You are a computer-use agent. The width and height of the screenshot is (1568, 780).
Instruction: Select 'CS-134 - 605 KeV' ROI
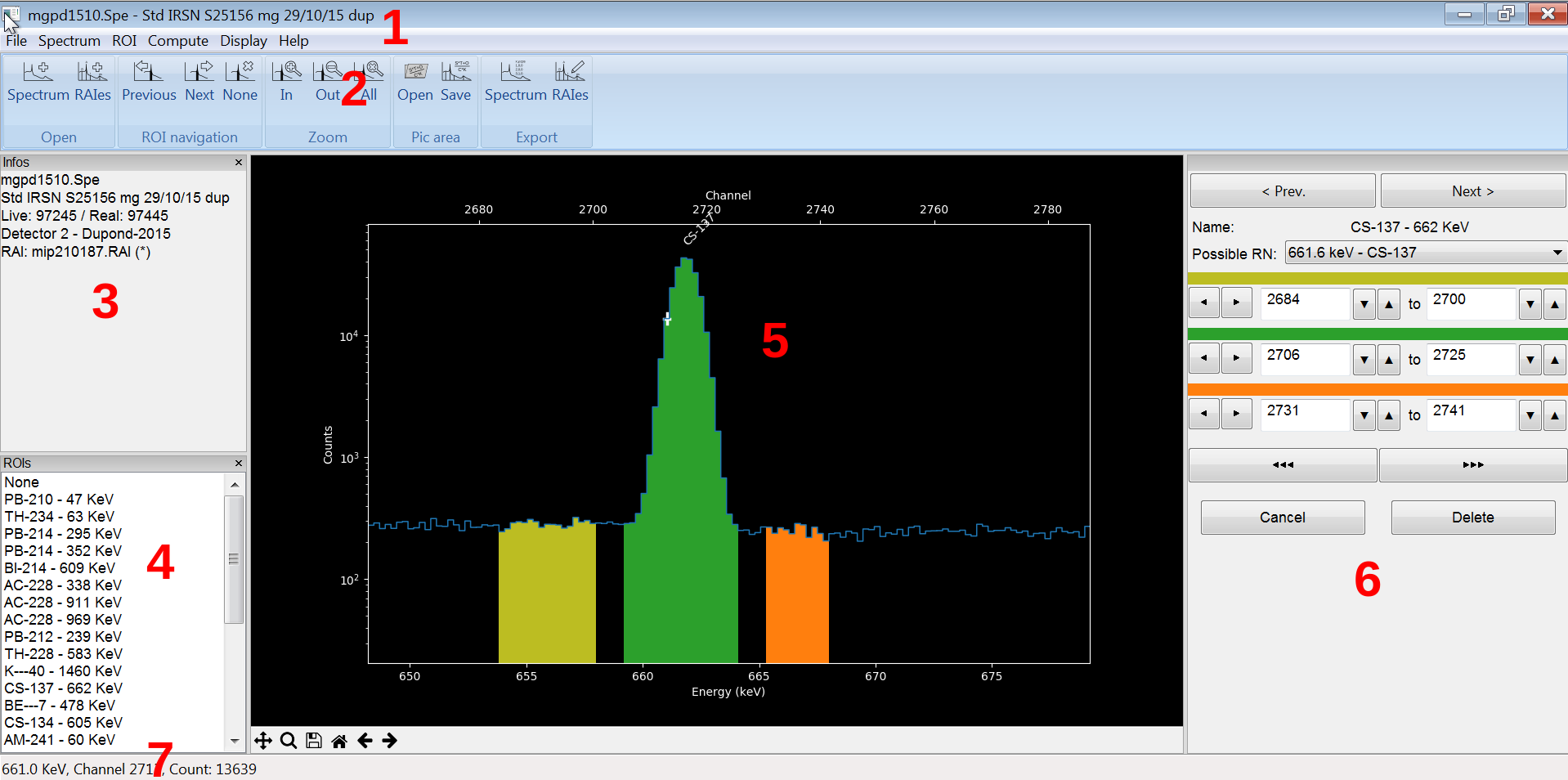tap(113, 723)
